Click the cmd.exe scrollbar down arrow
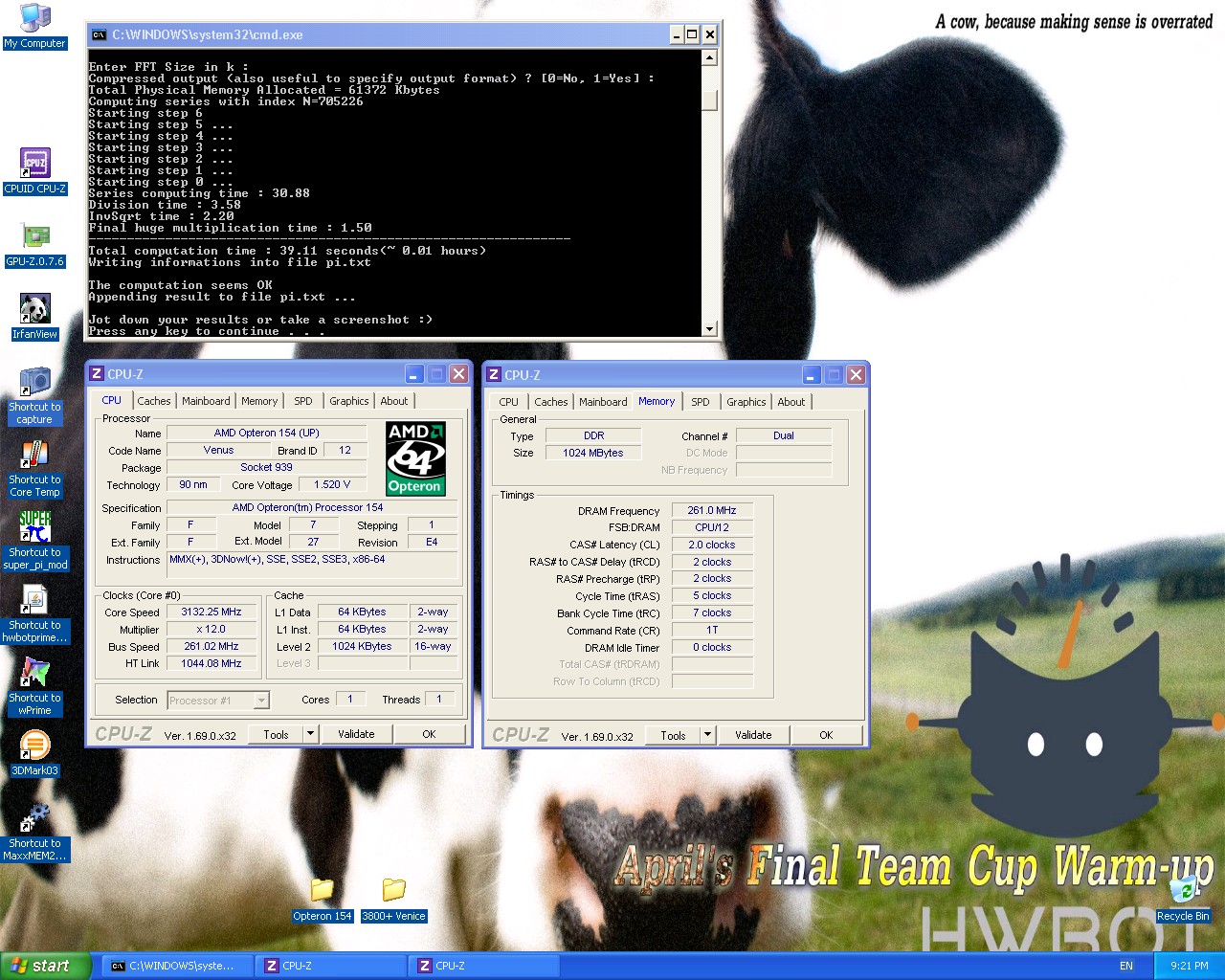Screen dimensions: 1225x980 709,329
